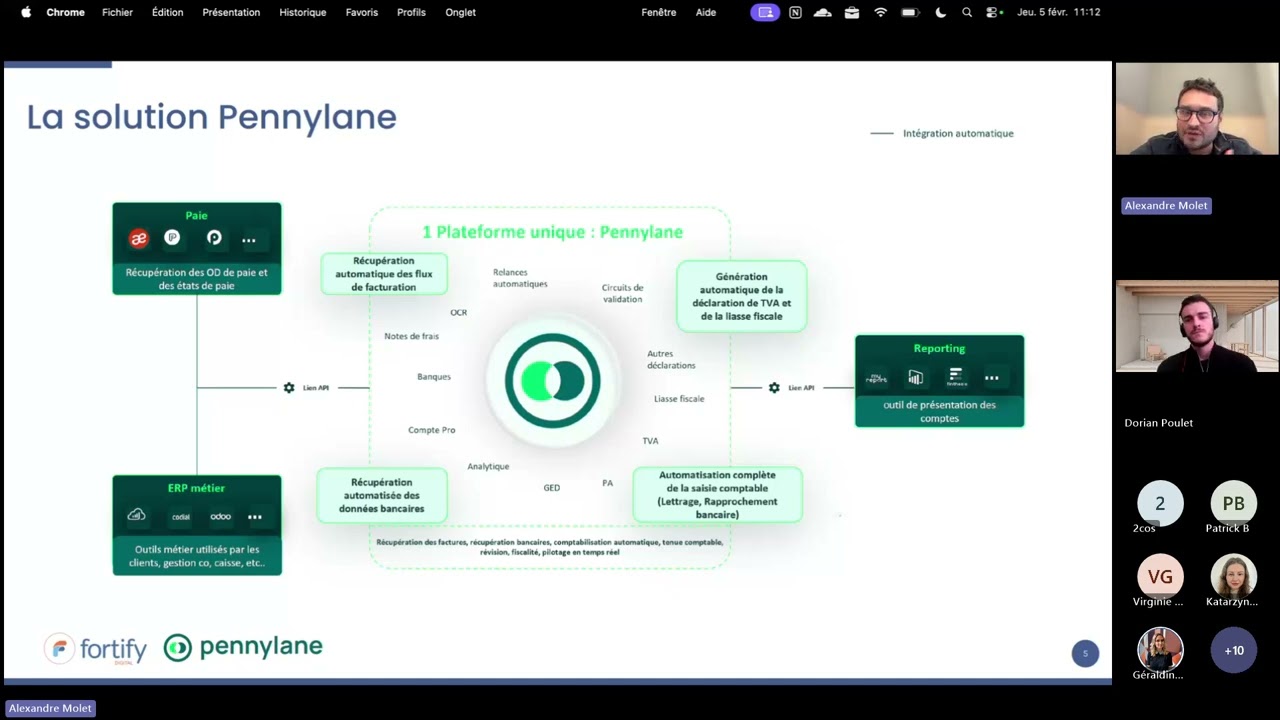Viewport: 1280px width, 720px height.
Task: Click the red æ icon in Paie box
Action: [139, 238]
